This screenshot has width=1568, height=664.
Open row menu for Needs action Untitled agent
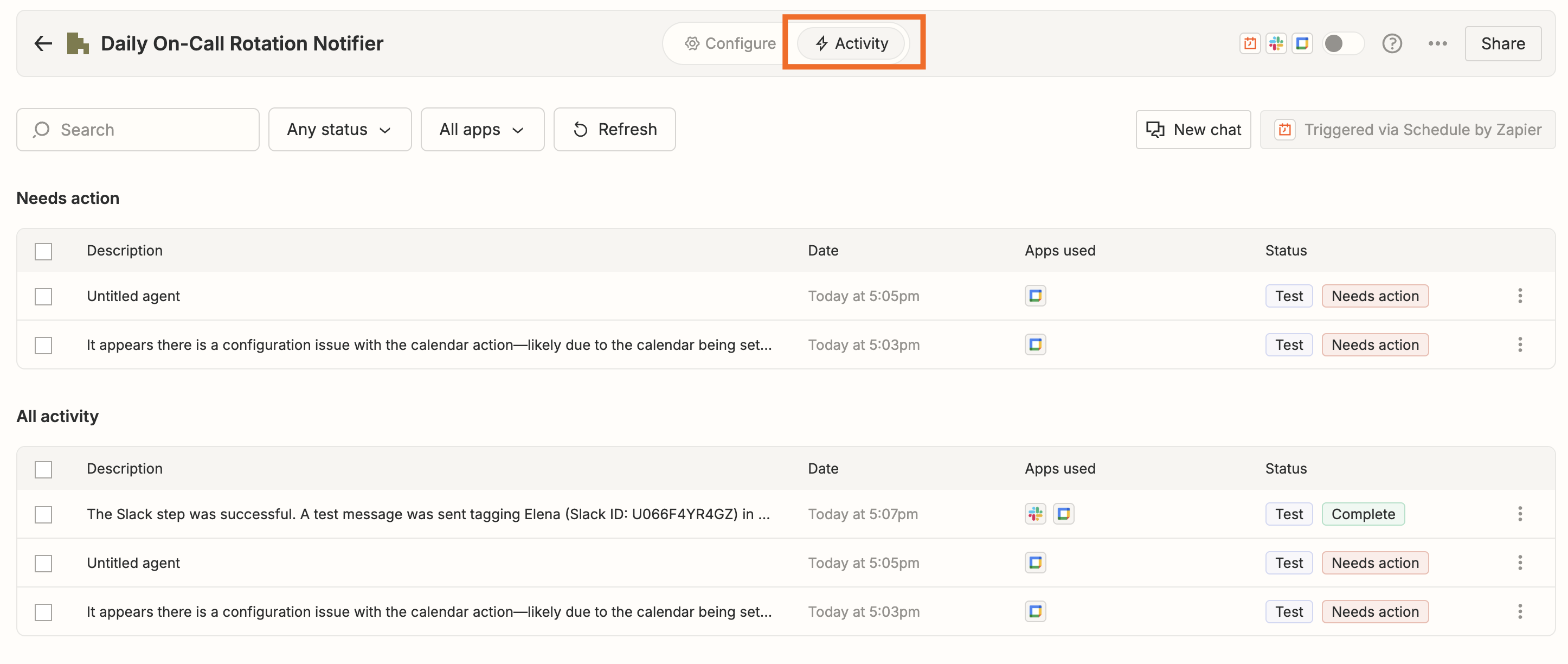1519,296
